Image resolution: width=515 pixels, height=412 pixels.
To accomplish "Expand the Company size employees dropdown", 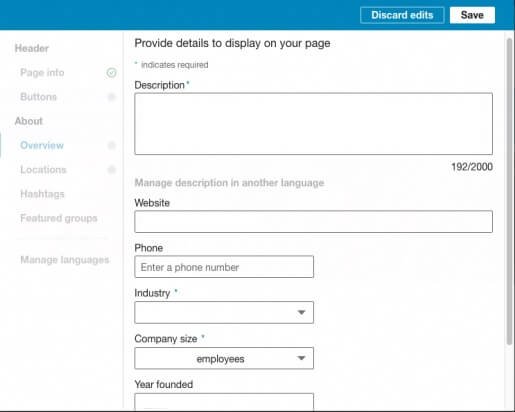I will click(x=224, y=358).
